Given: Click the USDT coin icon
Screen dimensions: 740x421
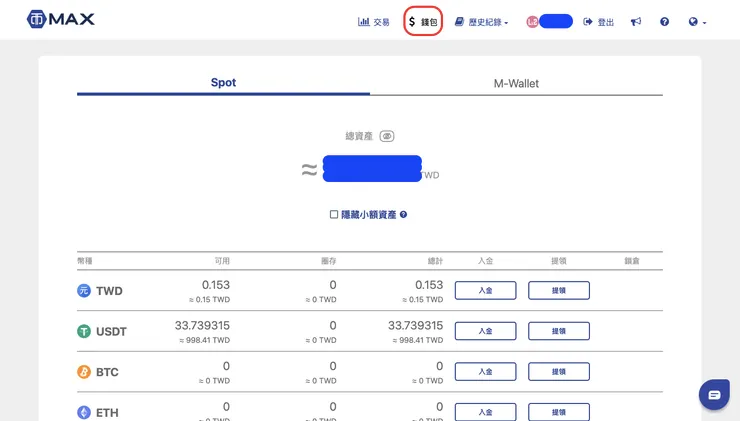Looking at the screenshot, I should click(84, 331).
